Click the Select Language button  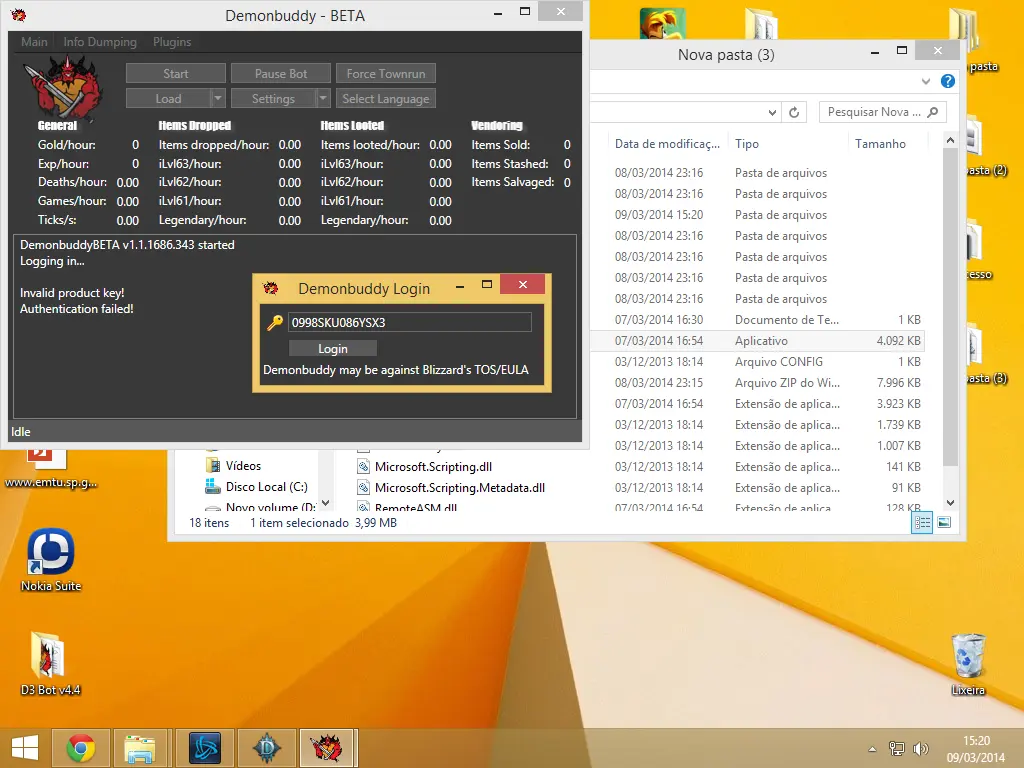tap(386, 99)
